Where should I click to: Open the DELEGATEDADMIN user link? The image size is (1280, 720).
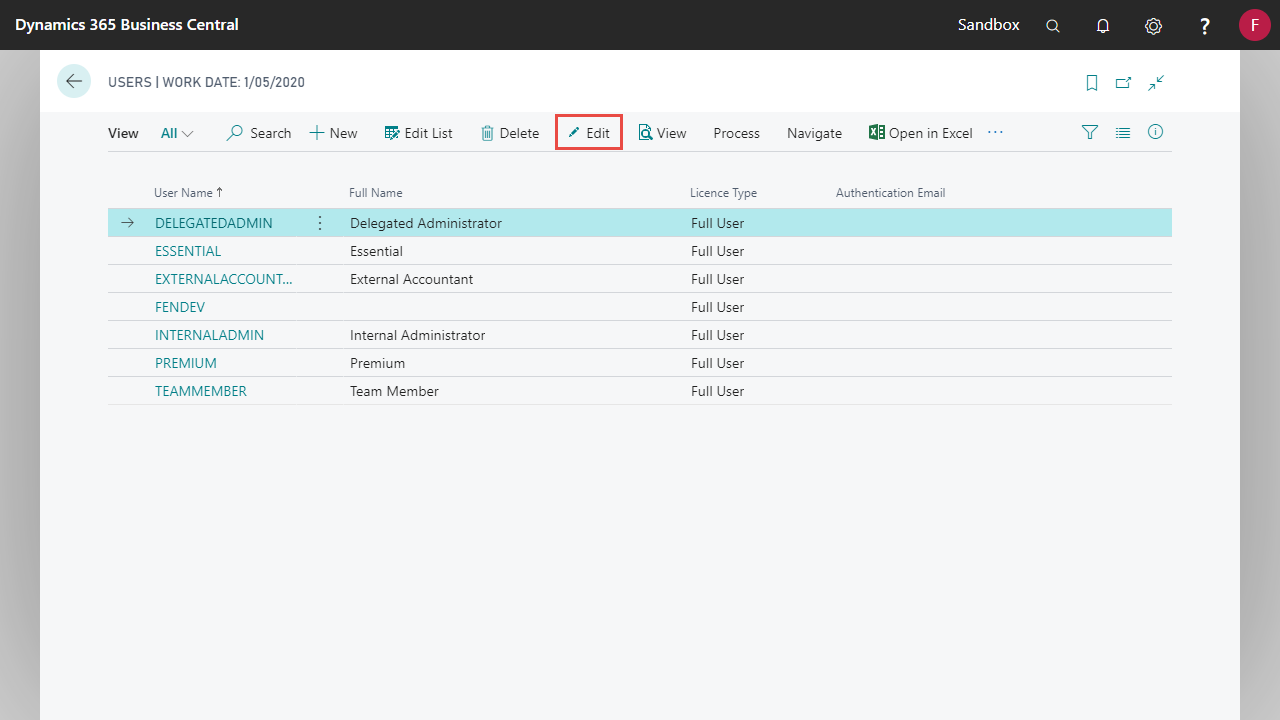coord(214,223)
